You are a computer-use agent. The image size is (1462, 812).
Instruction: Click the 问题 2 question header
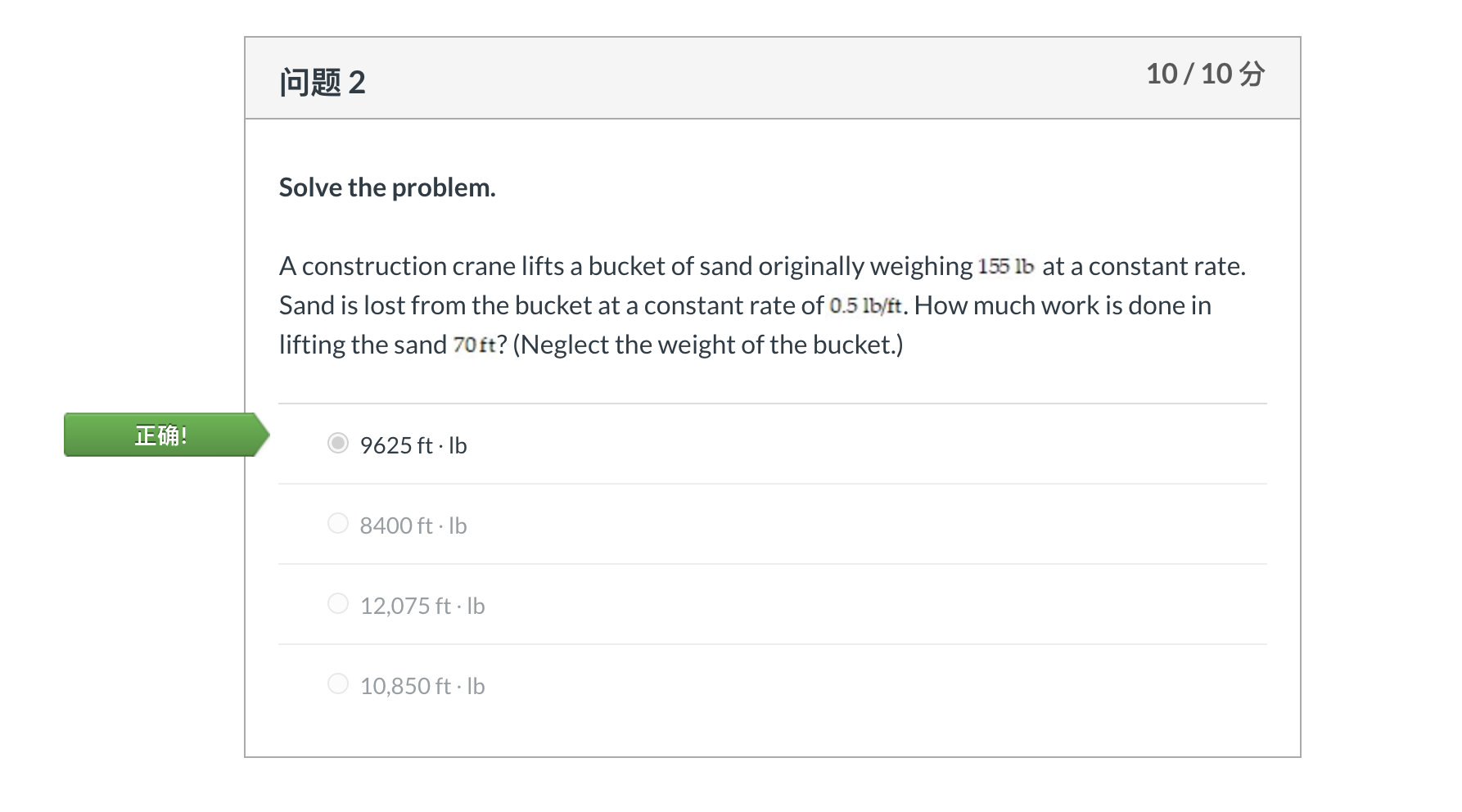(x=323, y=83)
